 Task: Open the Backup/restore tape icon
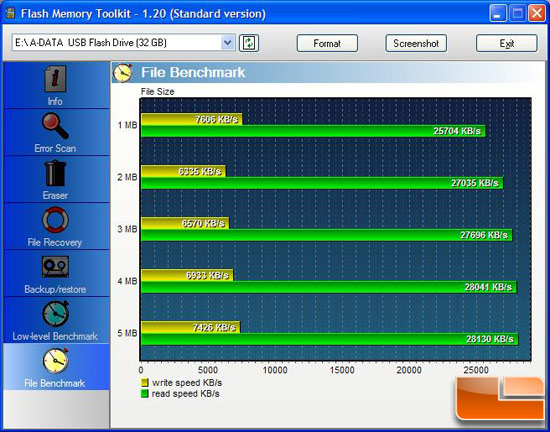point(55,267)
